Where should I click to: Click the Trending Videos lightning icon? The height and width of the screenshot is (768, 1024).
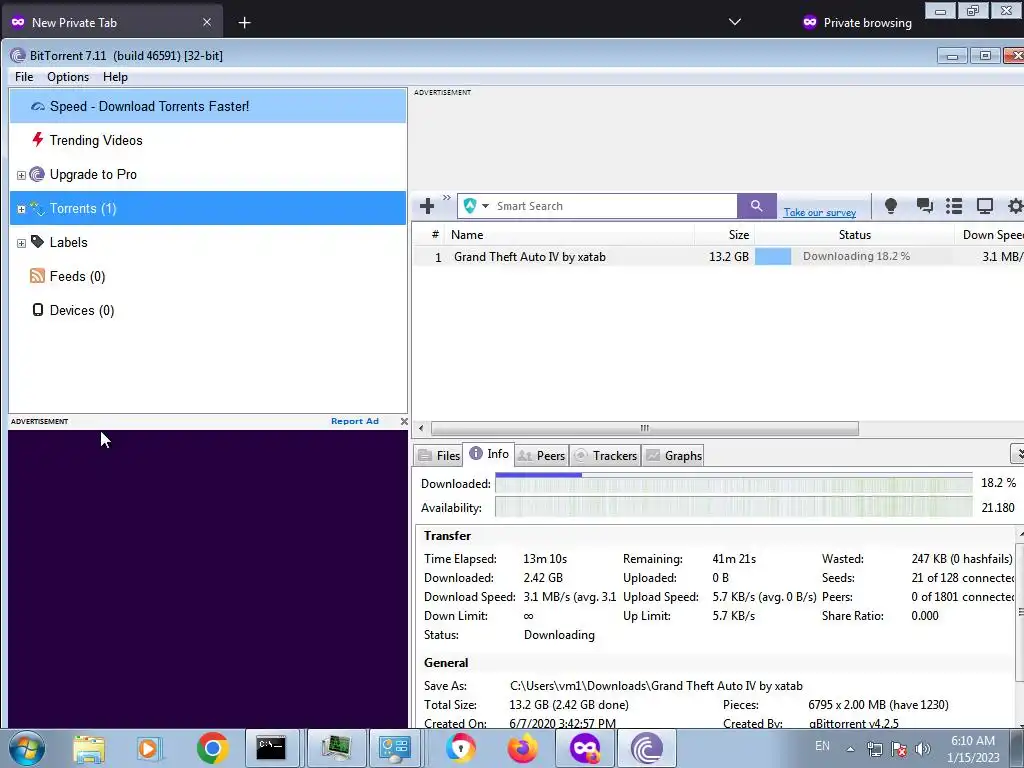pyautogui.click(x=38, y=139)
